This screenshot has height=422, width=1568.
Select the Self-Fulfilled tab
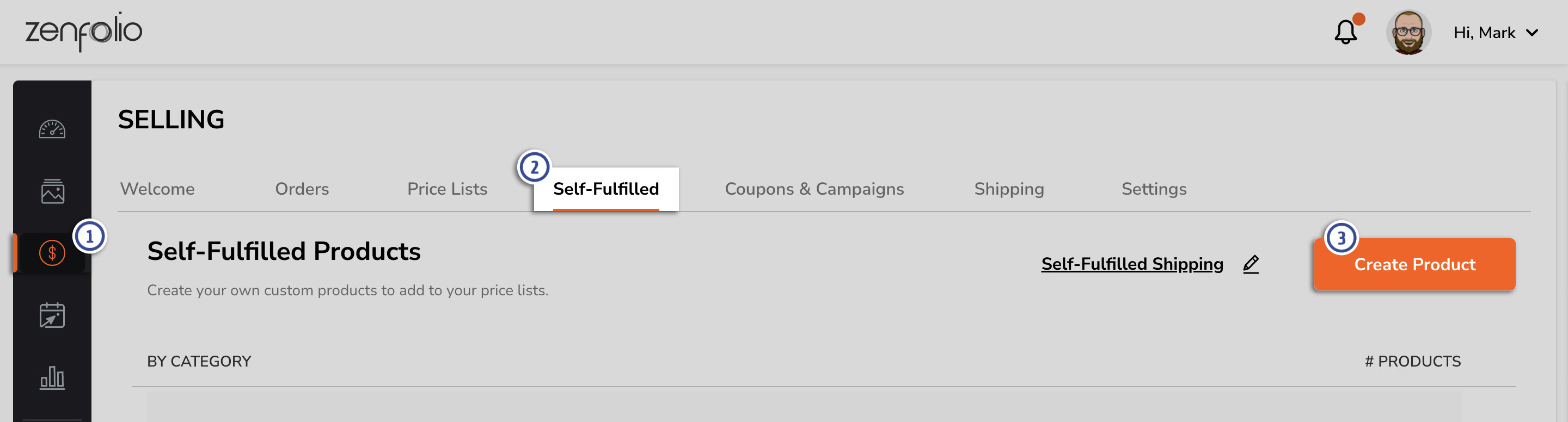605,189
